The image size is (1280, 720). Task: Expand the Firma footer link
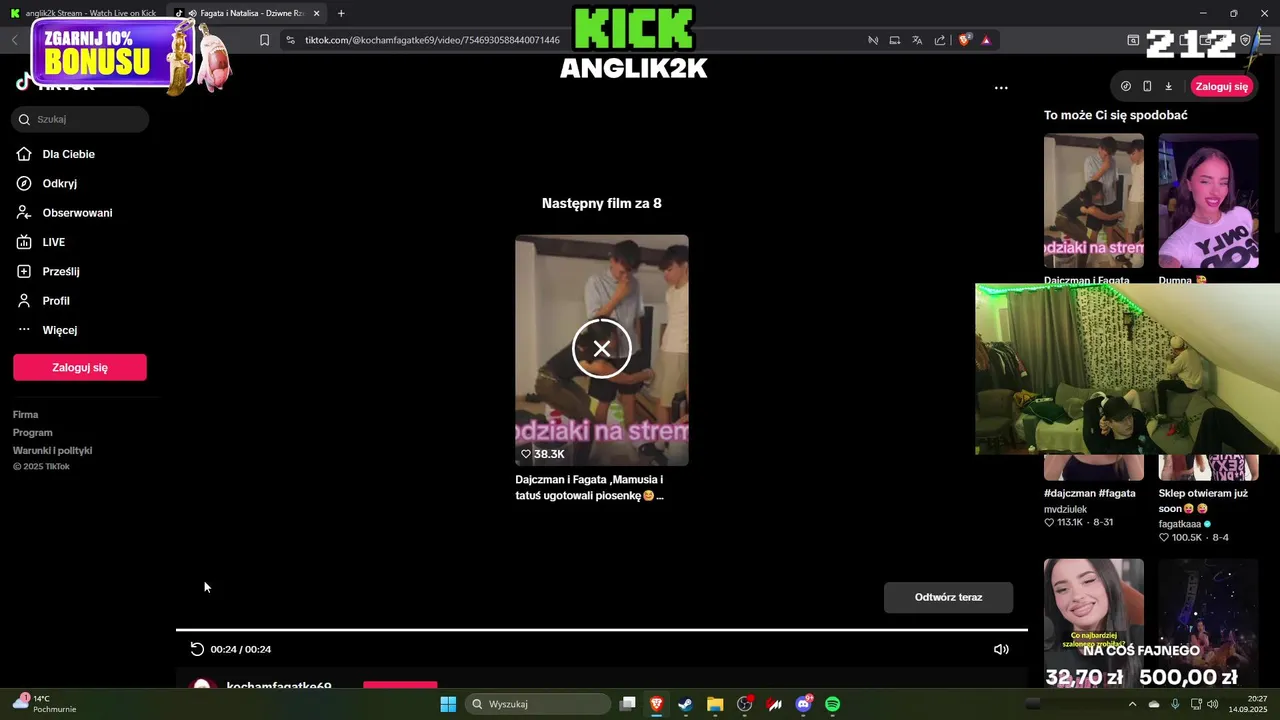coord(26,414)
